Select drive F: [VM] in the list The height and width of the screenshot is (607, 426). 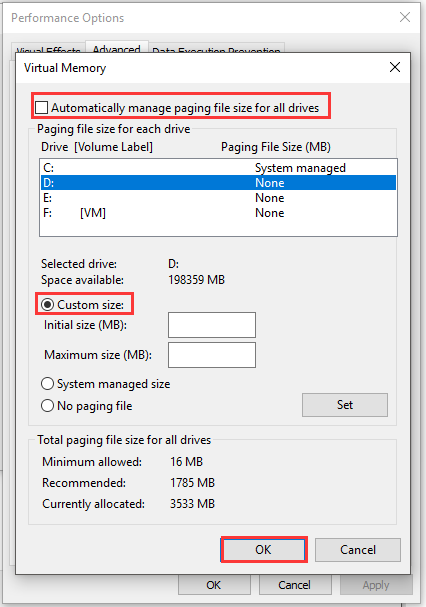[218, 213]
